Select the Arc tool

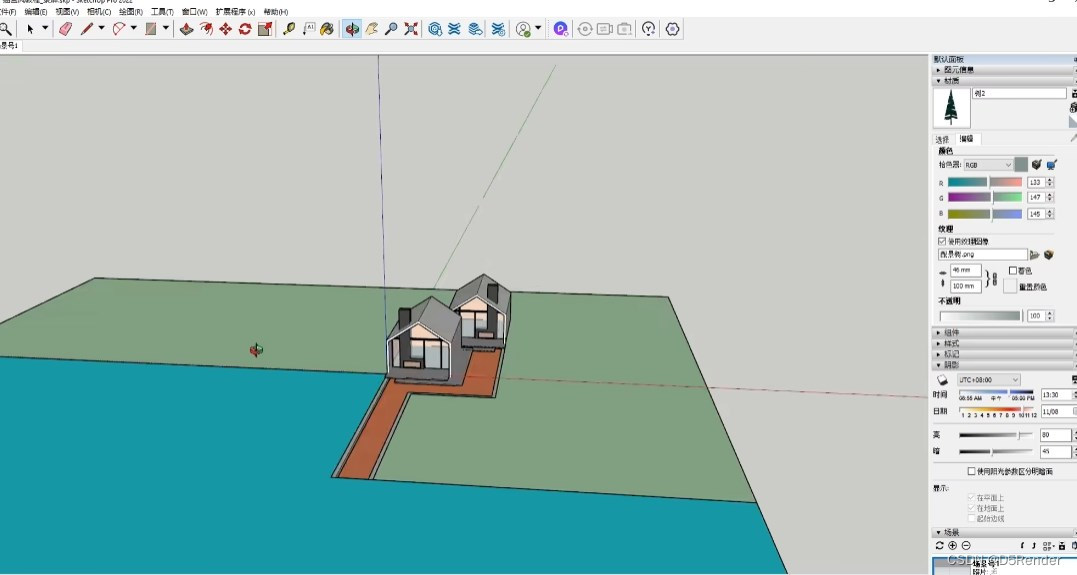click(x=119, y=29)
